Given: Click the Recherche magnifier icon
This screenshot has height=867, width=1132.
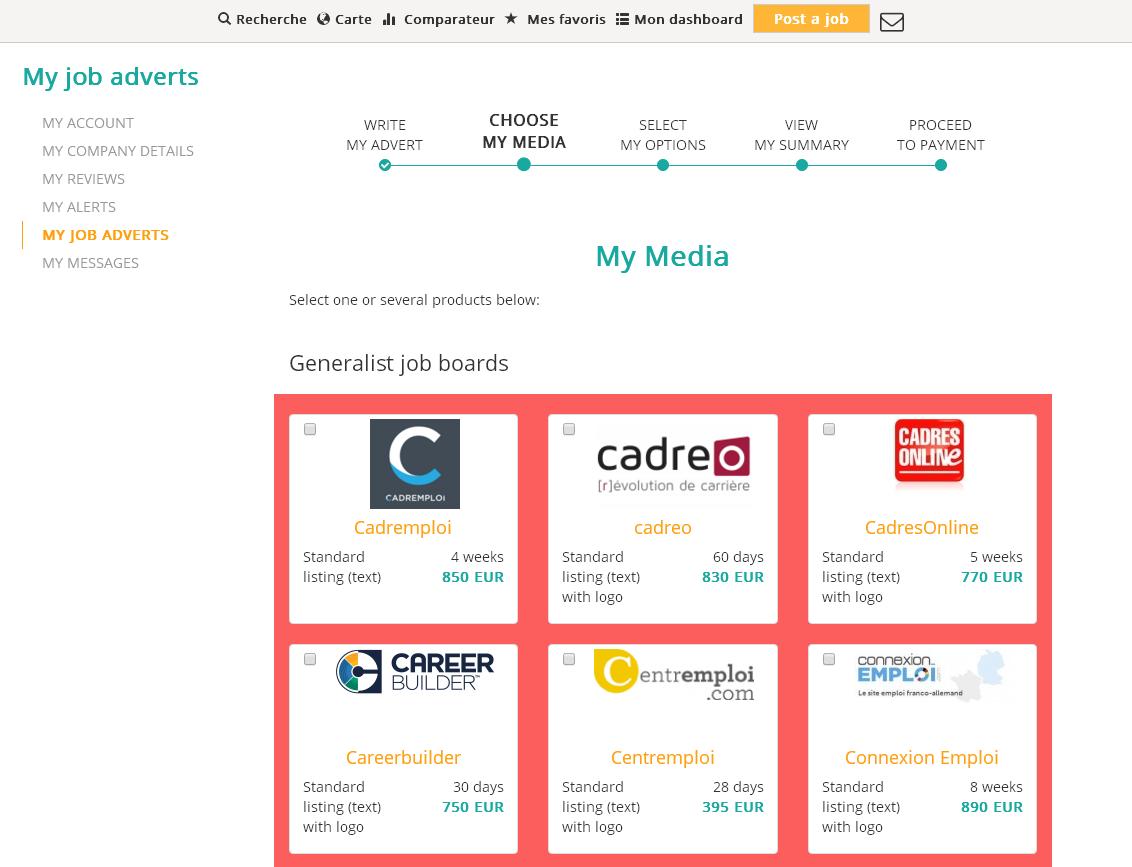Looking at the screenshot, I should click(224, 19).
